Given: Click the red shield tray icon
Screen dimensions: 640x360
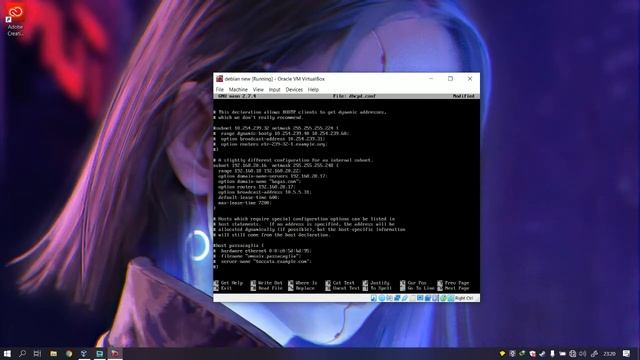Looking at the screenshot, I should 533,353.
